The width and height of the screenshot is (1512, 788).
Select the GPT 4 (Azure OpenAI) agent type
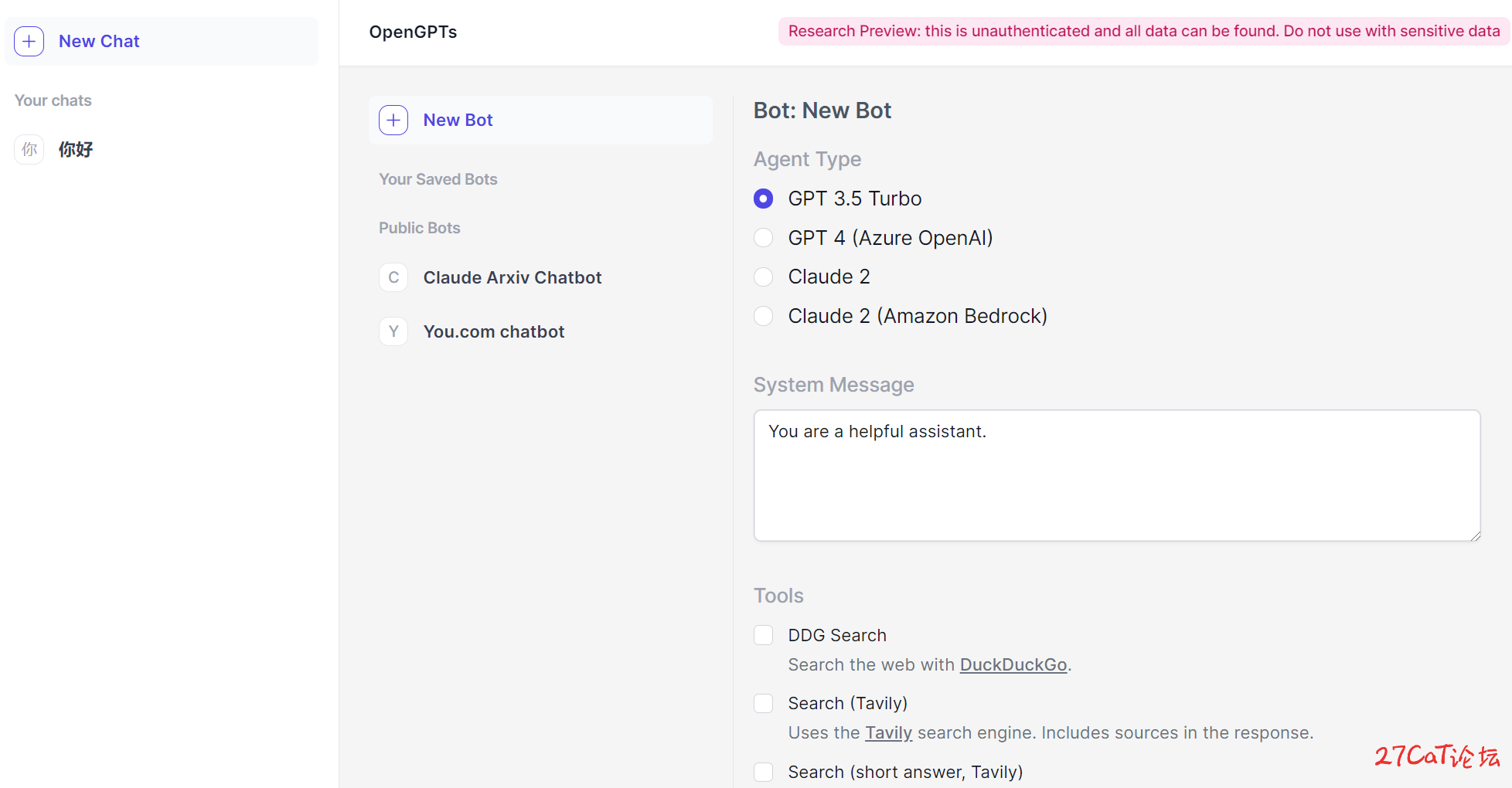point(763,237)
